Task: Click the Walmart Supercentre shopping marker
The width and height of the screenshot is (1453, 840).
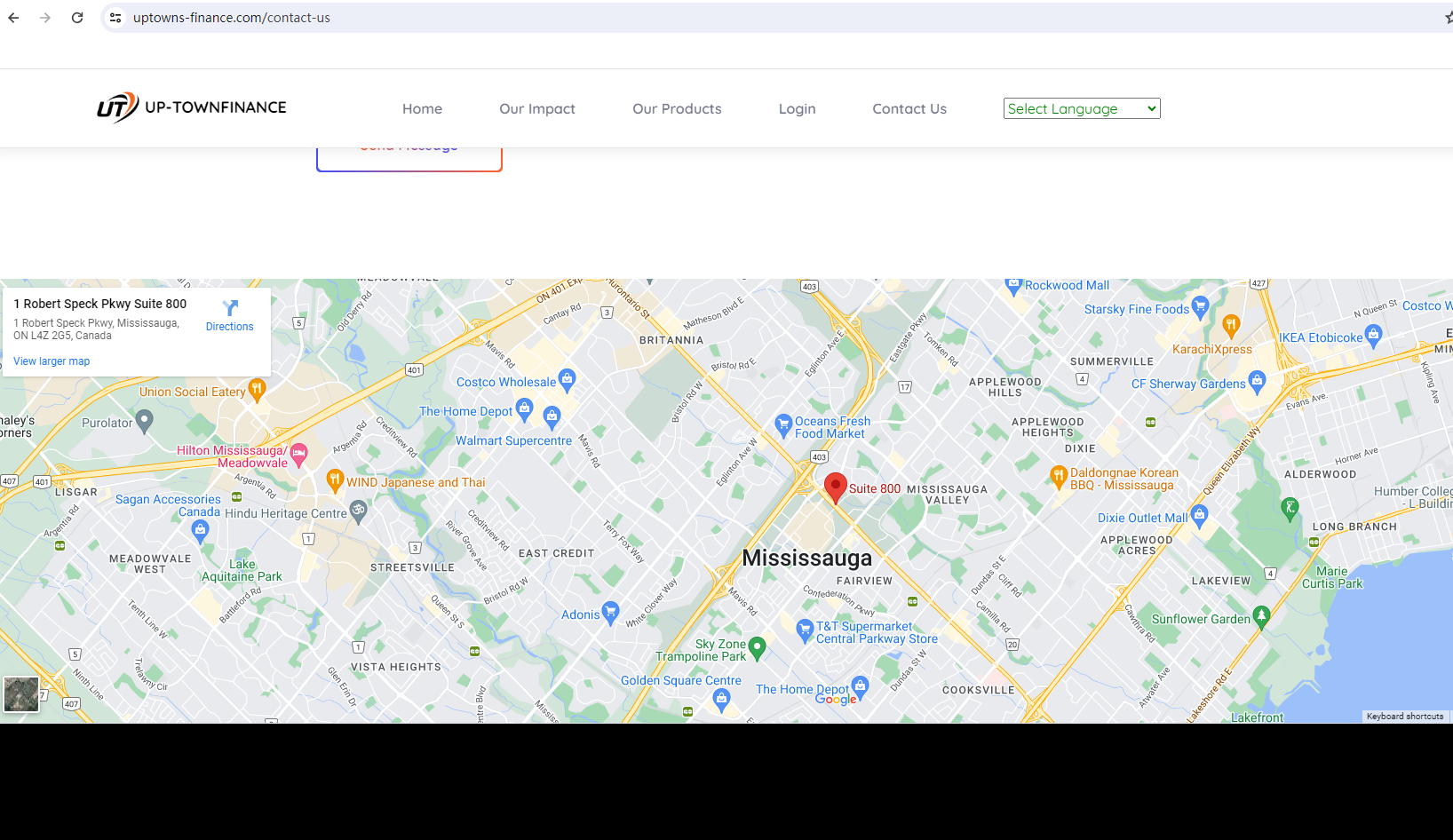Action: point(552,416)
